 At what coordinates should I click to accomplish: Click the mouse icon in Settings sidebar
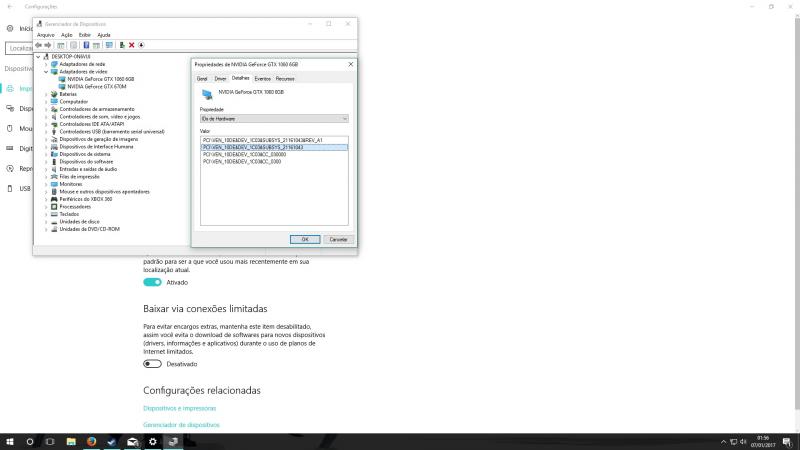[10, 129]
